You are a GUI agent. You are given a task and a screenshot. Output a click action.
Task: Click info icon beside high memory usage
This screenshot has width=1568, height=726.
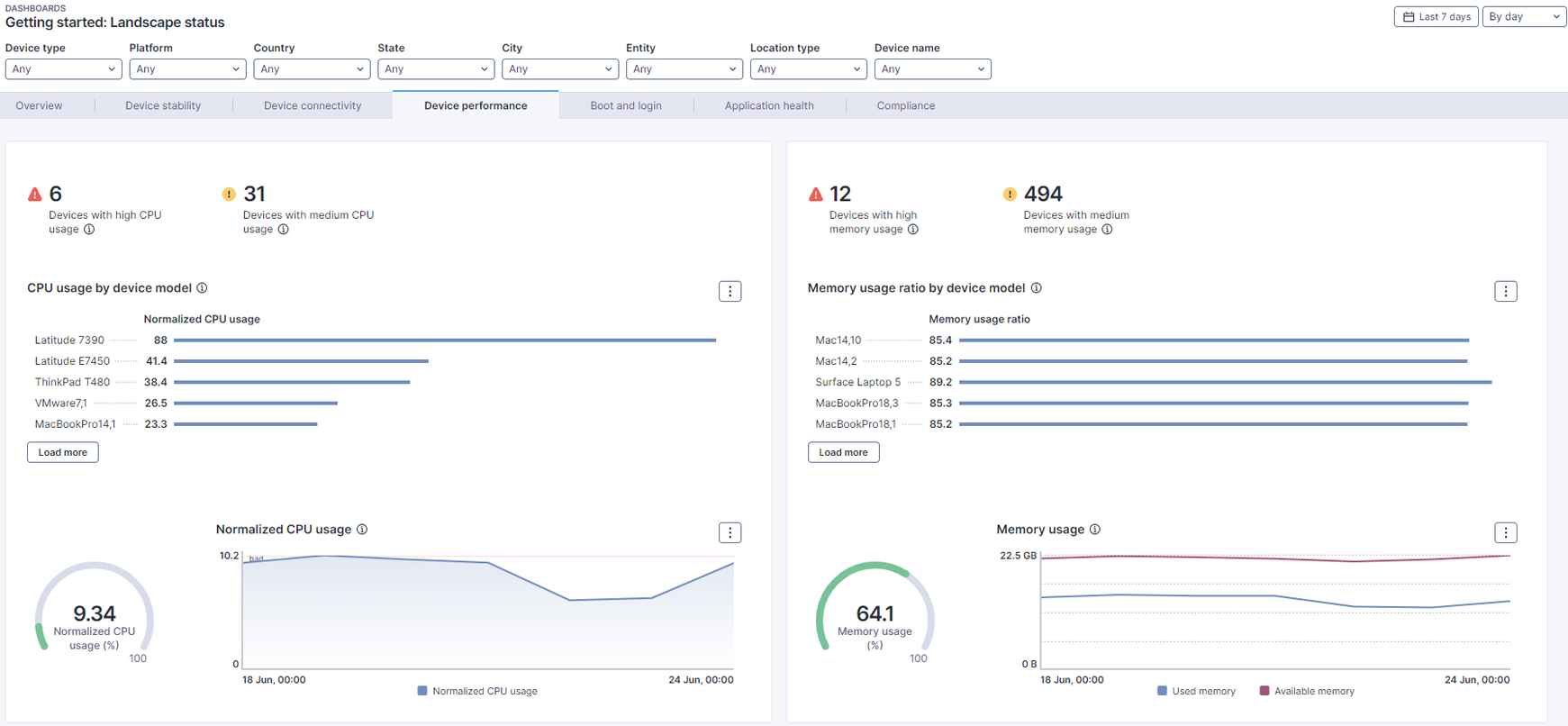[913, 230]
